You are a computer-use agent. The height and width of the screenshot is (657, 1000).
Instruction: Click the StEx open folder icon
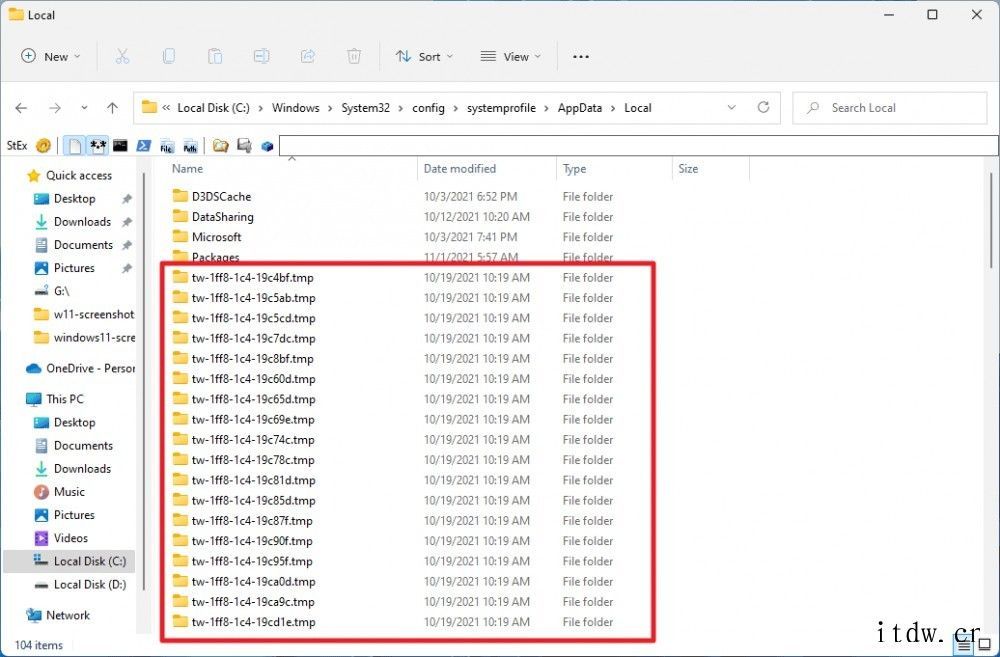(221, 145)
